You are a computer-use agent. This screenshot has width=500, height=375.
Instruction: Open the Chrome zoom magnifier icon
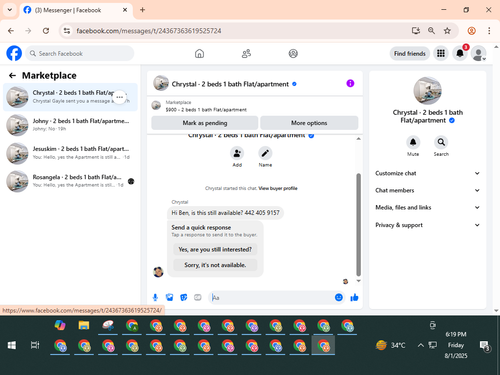click(431, 31)
